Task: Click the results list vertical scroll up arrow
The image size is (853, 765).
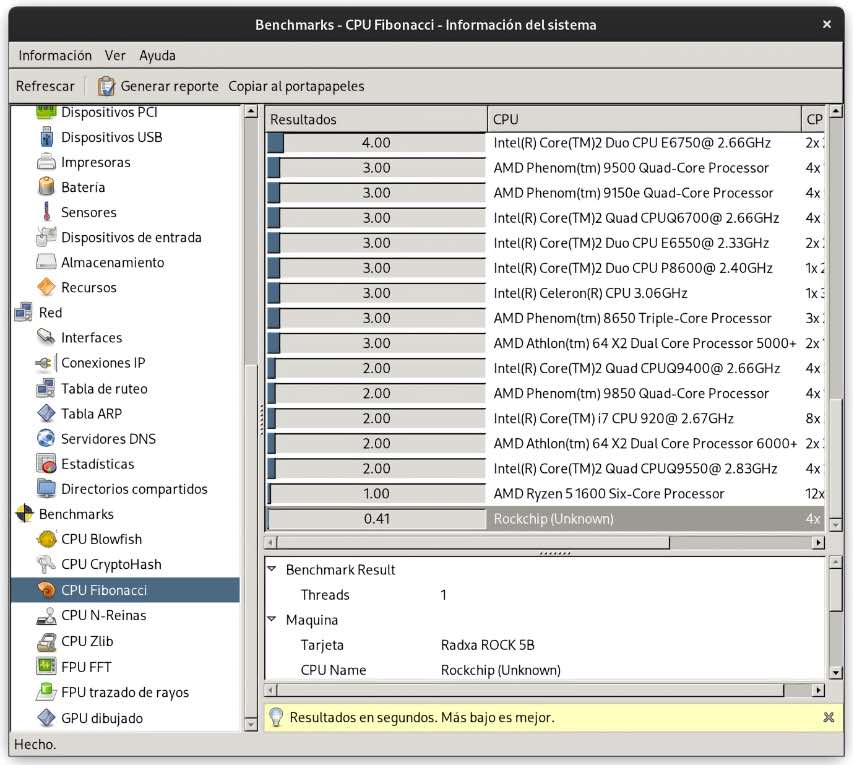Action: pos(836,111)
